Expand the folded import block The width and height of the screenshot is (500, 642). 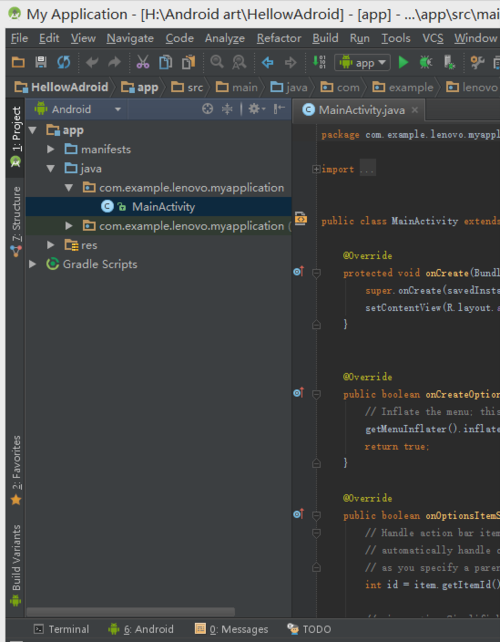click(316, 169)
